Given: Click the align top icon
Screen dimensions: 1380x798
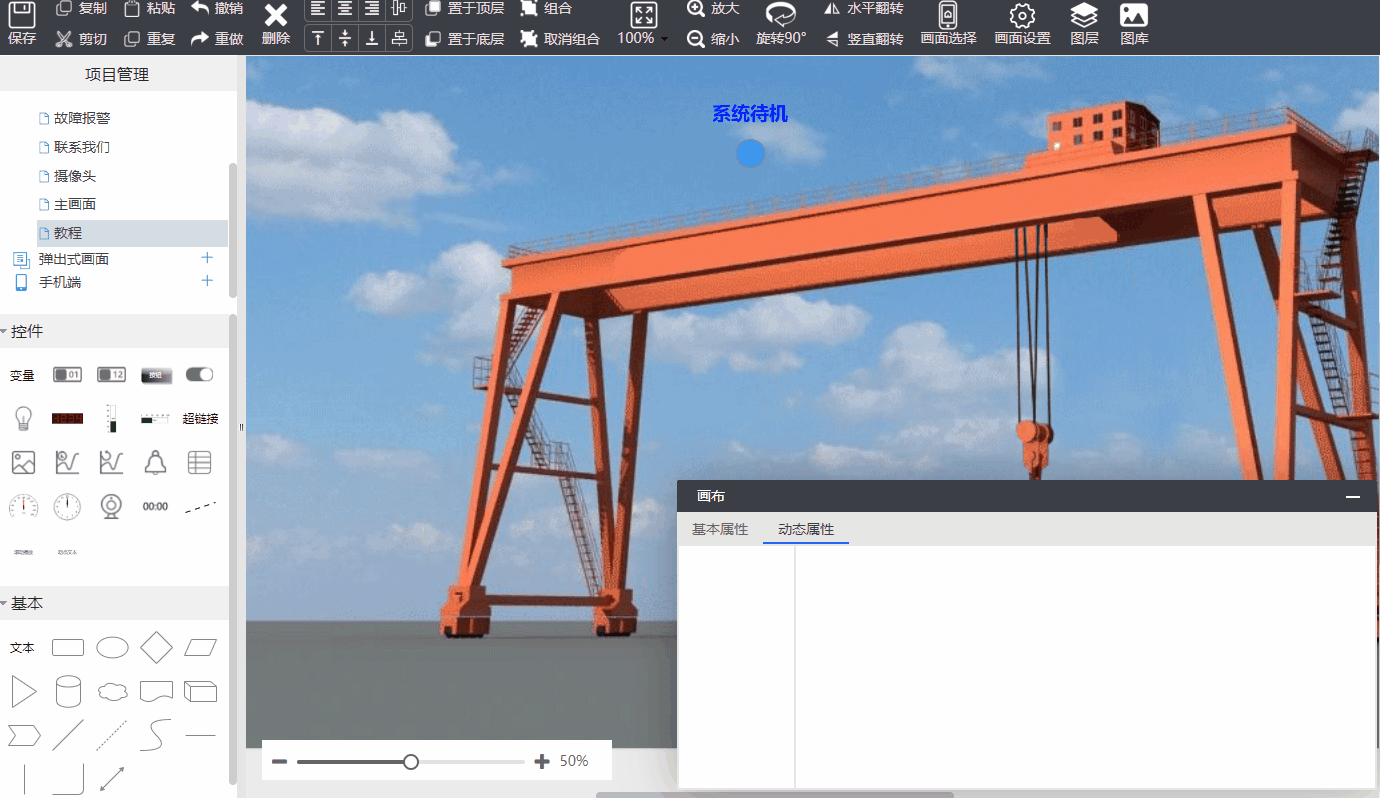Looking at the screenshot, I should [318, 38].
